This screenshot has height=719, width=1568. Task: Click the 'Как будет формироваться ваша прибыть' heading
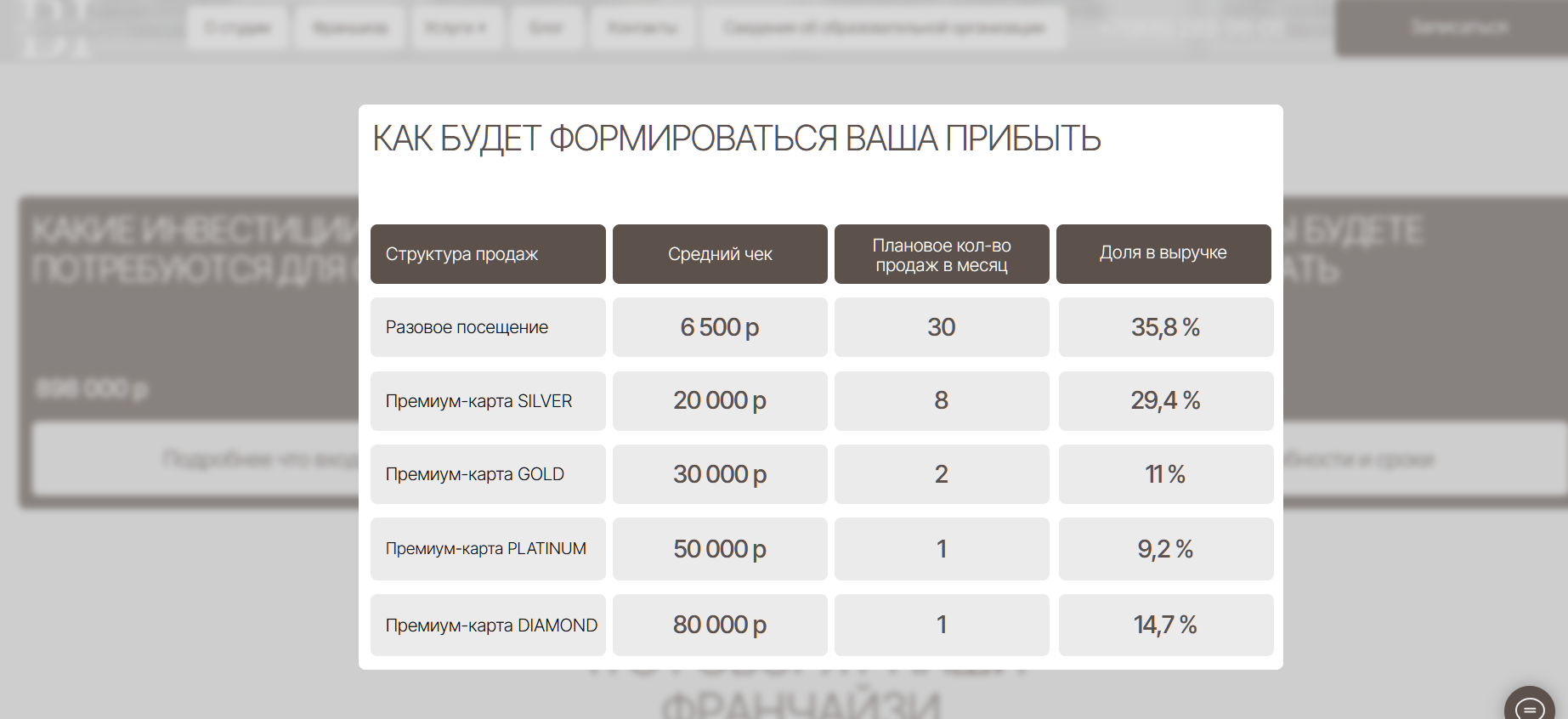(737, 139)
